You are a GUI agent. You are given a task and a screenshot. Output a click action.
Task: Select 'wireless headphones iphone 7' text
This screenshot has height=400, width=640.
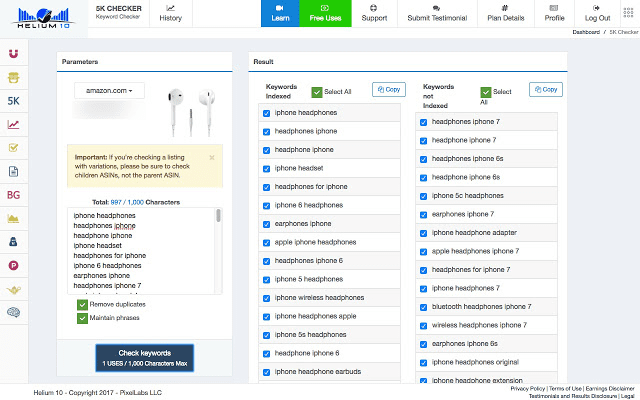tap(479, 325)
